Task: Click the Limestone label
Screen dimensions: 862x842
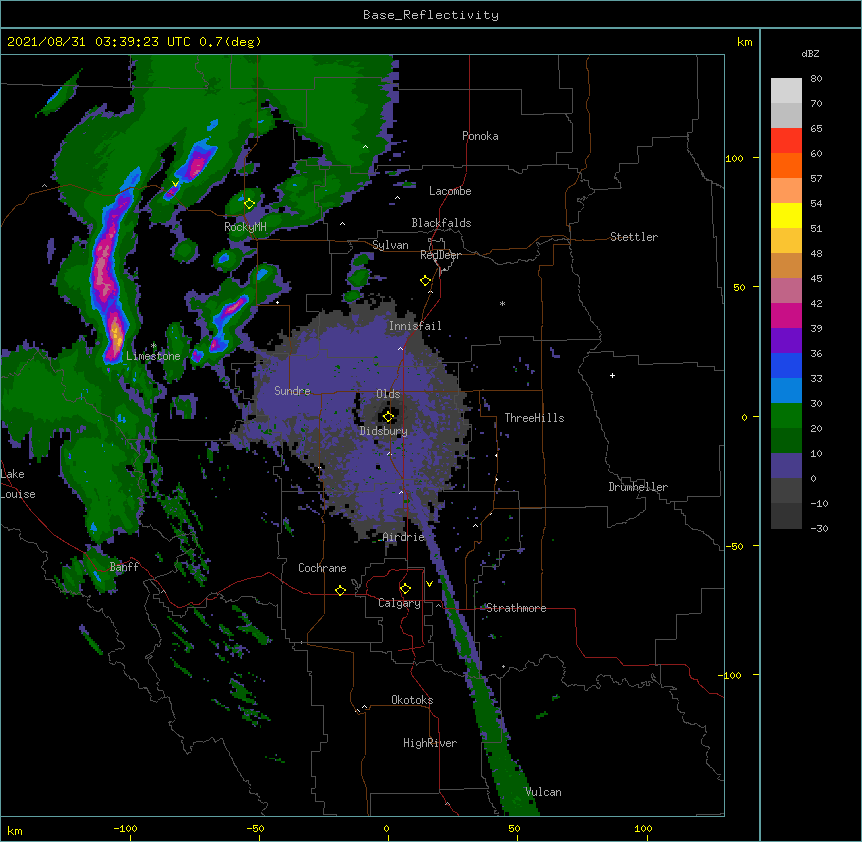Action: tap(153, 356)
